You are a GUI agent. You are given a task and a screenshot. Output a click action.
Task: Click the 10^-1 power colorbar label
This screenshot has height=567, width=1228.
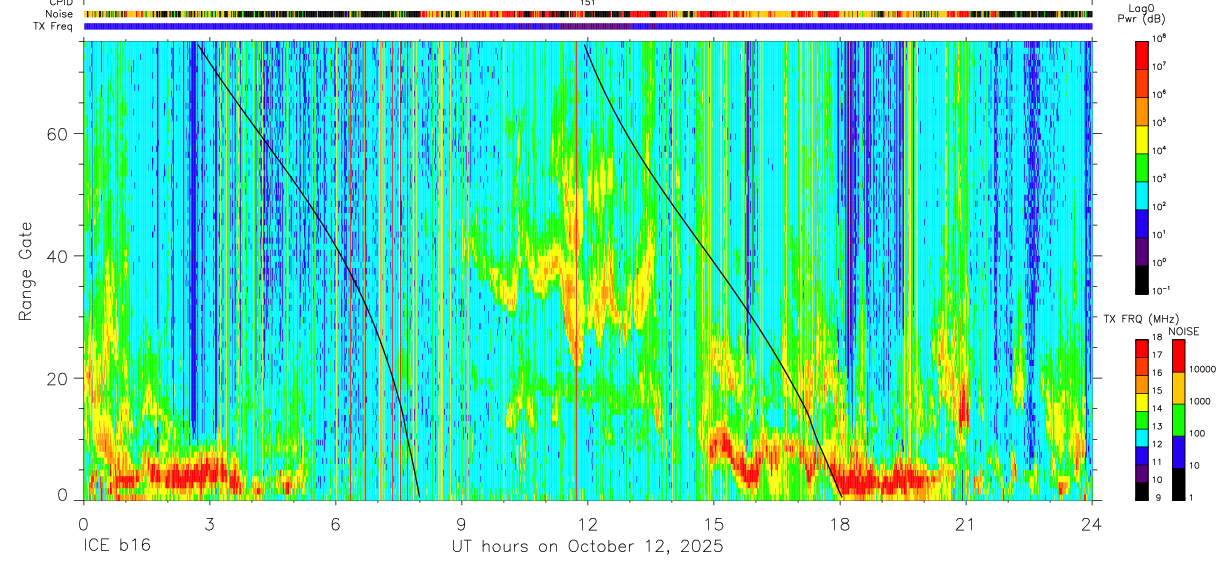pos(1160,290)
